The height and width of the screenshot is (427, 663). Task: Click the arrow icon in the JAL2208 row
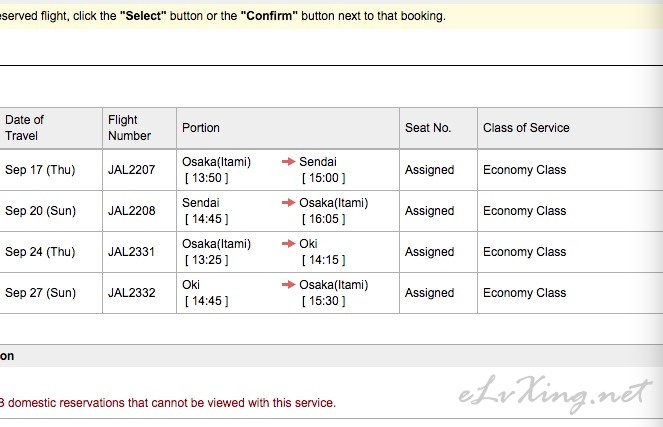[x=289, y=203]
